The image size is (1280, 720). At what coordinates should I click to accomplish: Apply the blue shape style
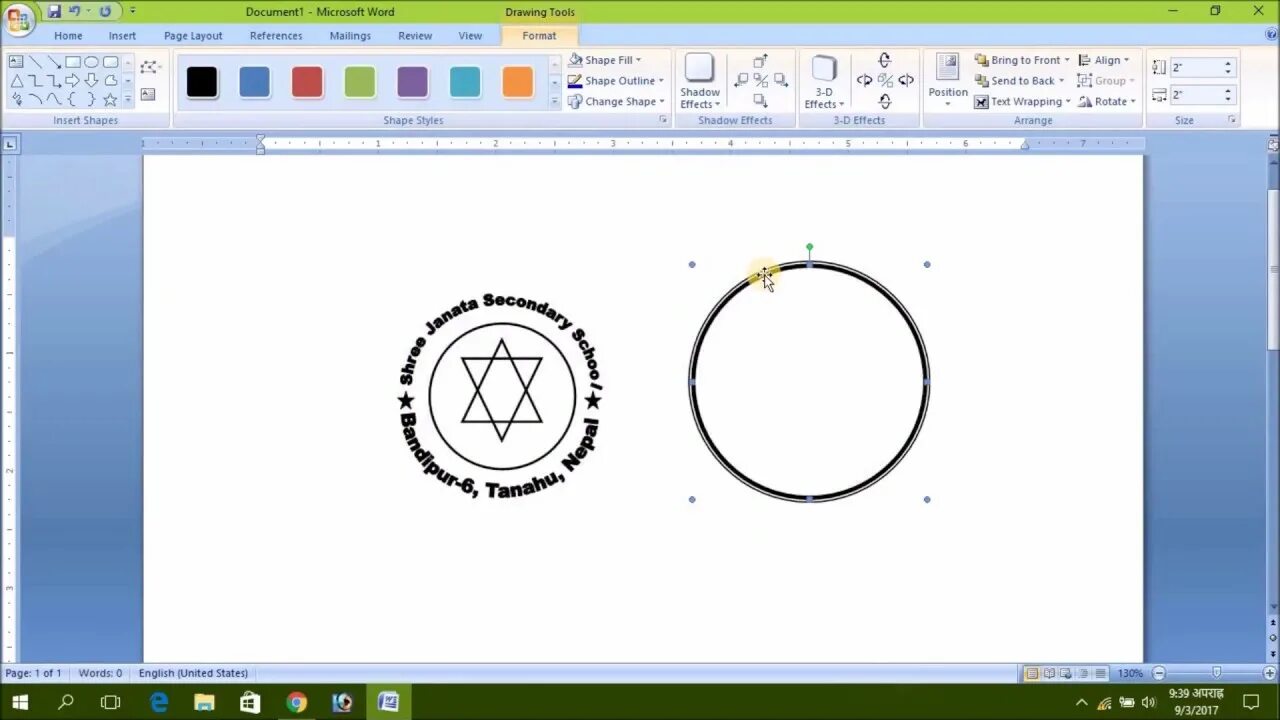[254, 82]
